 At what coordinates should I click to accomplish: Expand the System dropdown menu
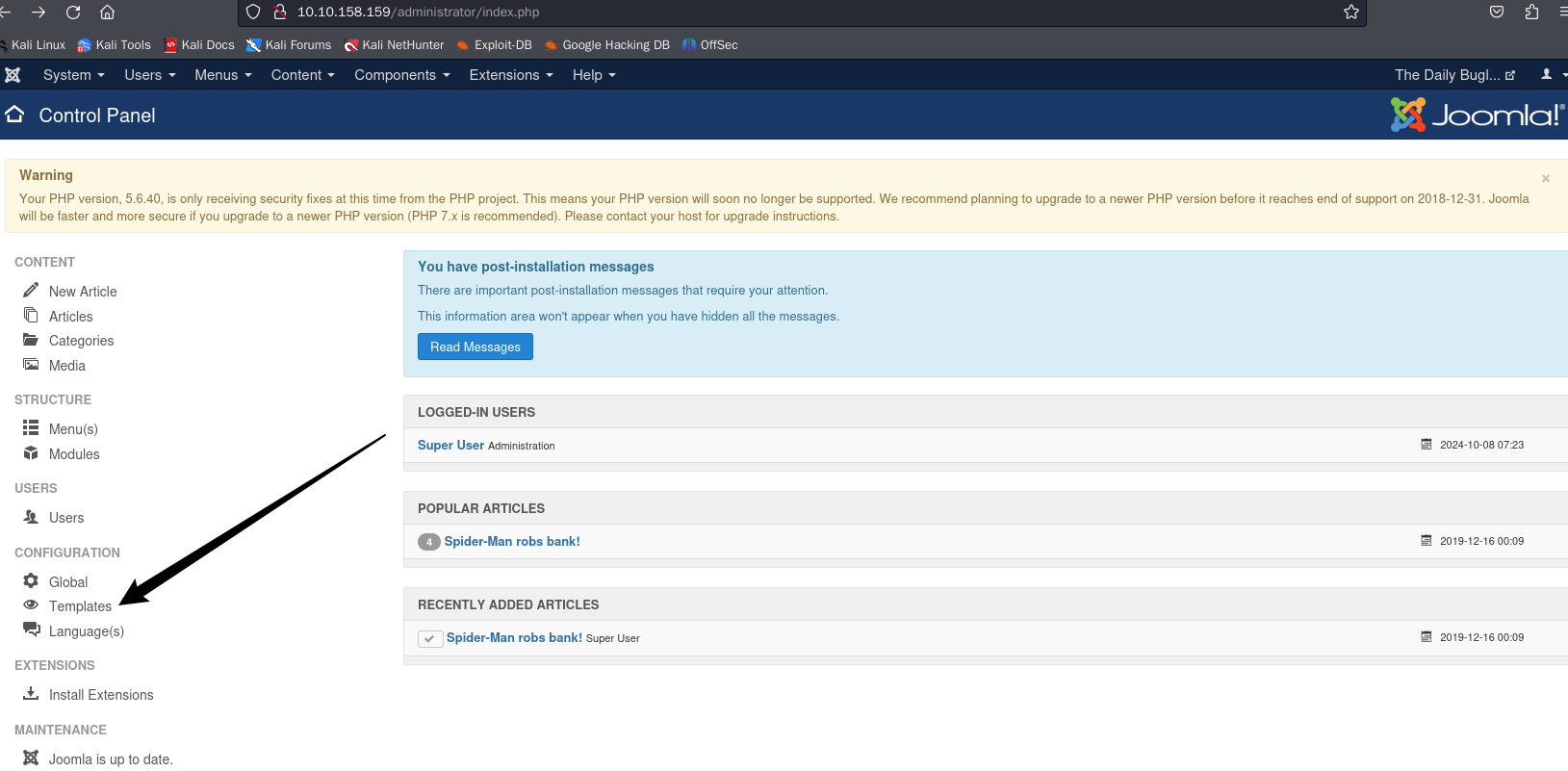point(74,75)
